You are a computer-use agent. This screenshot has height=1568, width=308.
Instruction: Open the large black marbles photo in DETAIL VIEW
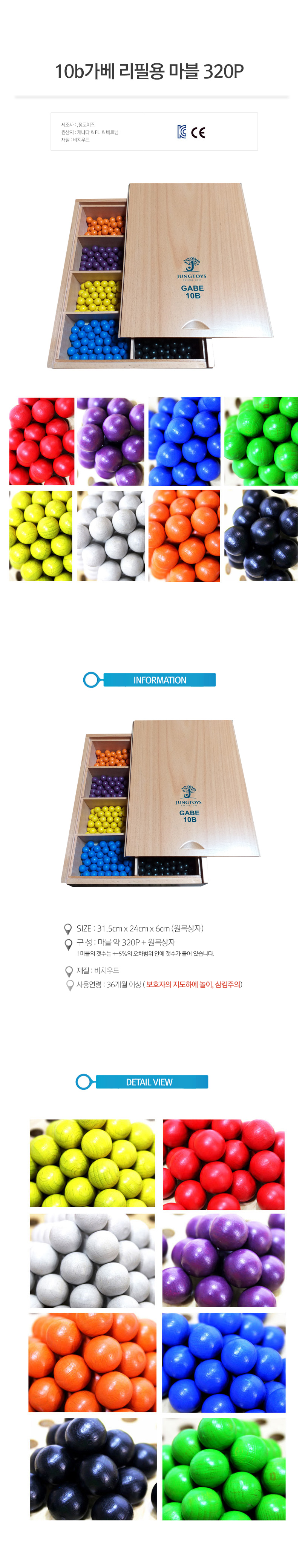93,1470
